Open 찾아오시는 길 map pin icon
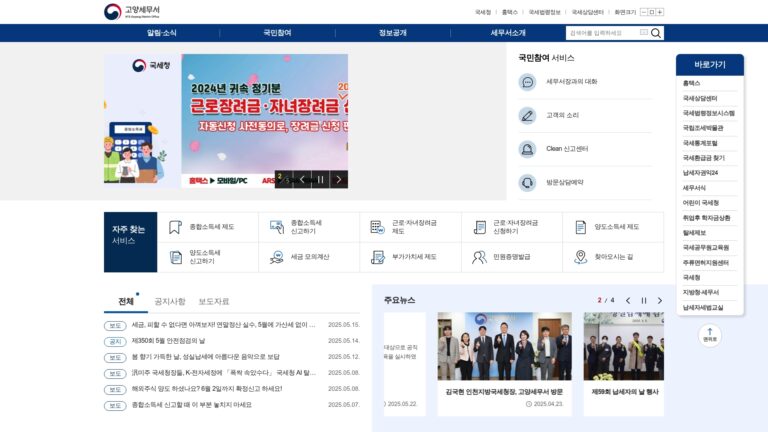The image size is (768, 432). [x=580, y=257]
